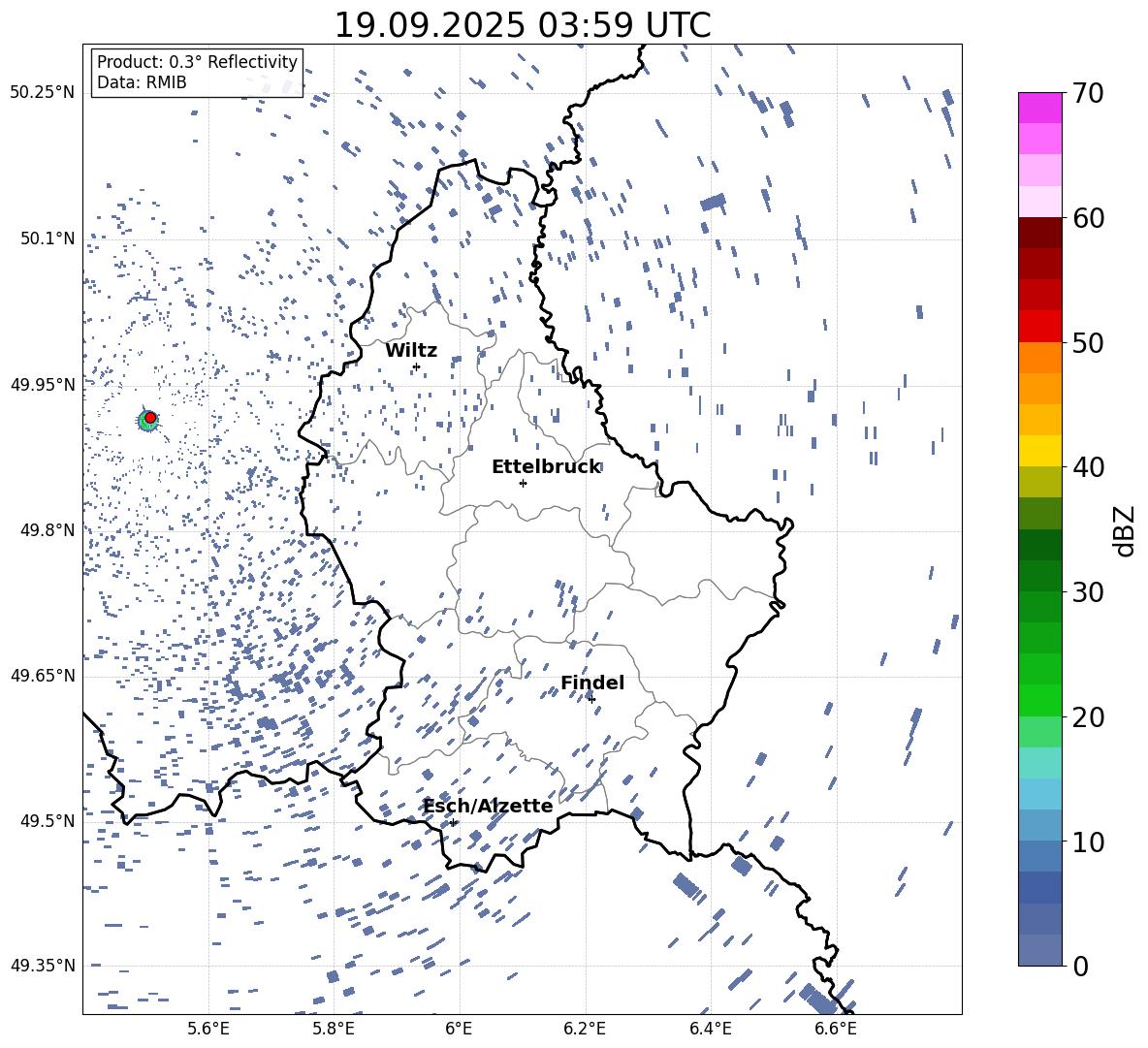Click the 30 colorbar tick label

1088,591
